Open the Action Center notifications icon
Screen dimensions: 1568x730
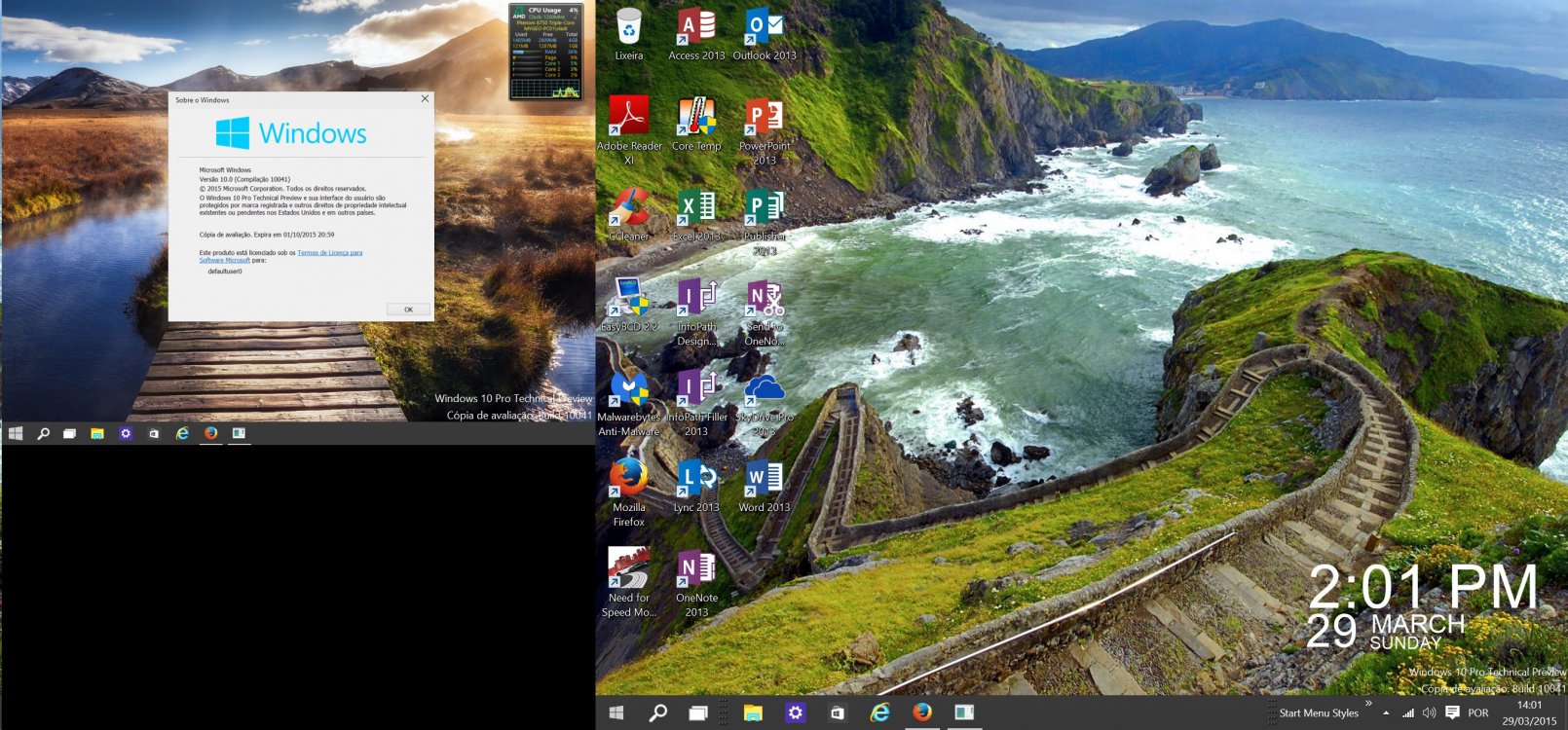[x=1452, y=713]
